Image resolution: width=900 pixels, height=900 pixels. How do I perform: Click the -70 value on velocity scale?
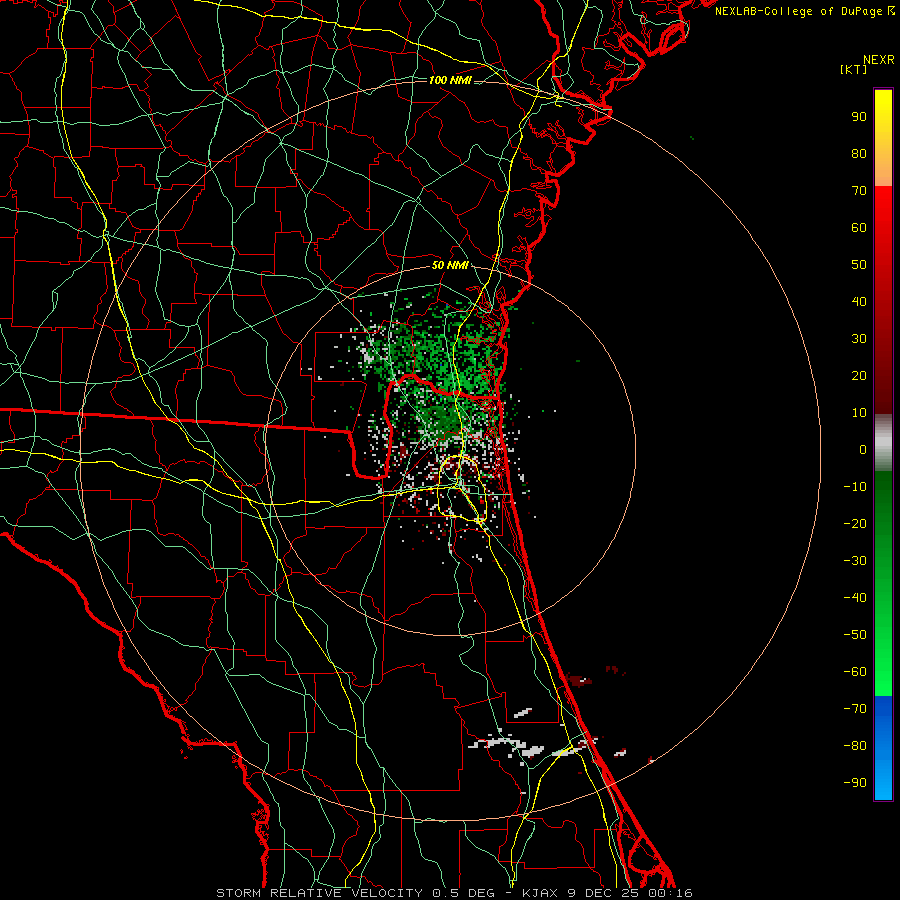point(855,709)
